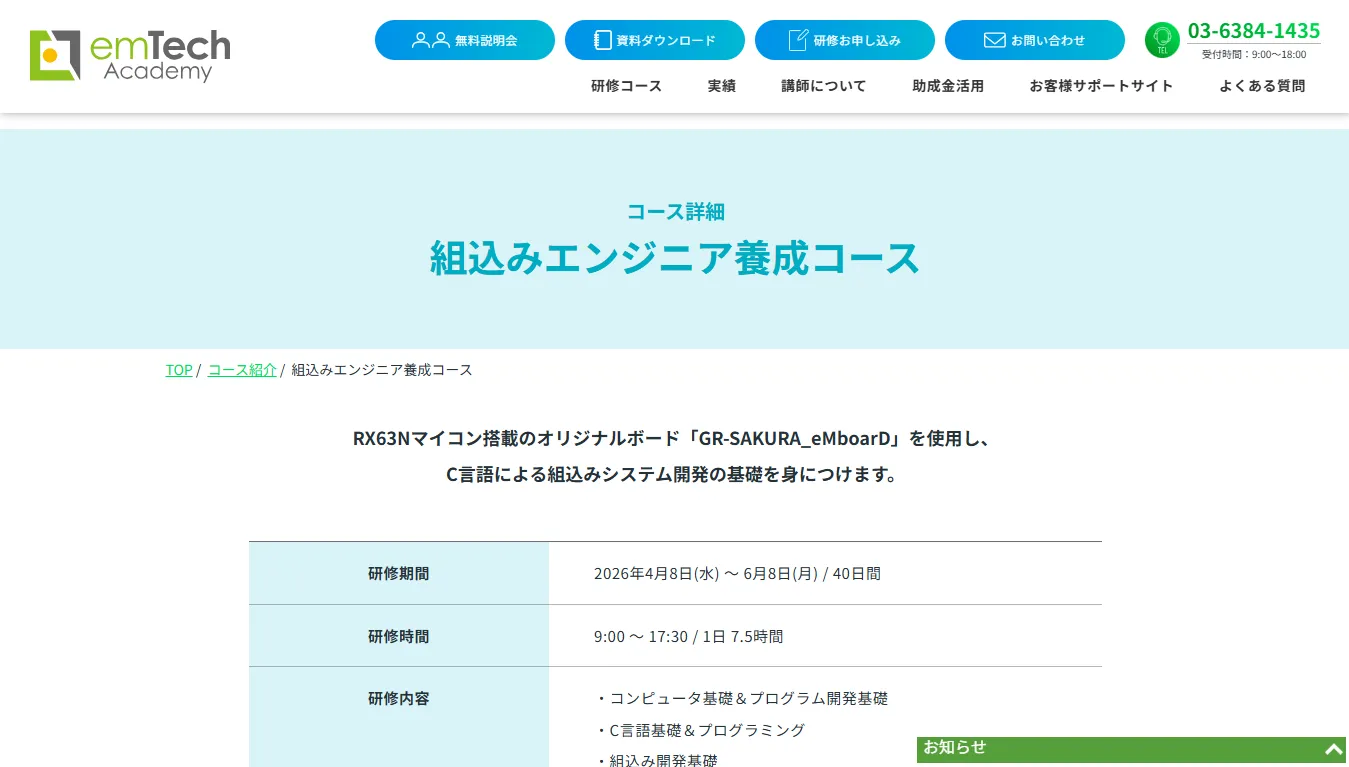Go to the 実績 menu item
1349x767 pixels.
[721, 86]
